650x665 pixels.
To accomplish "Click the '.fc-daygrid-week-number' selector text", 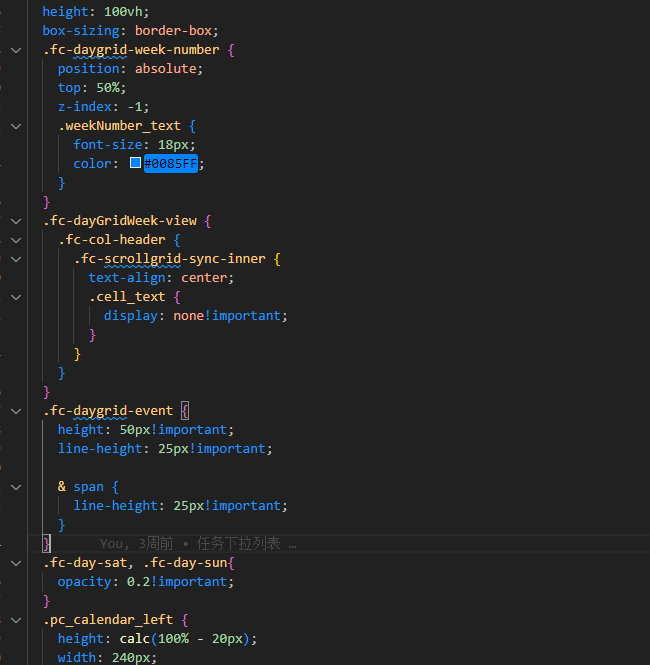I will (131, 50).
